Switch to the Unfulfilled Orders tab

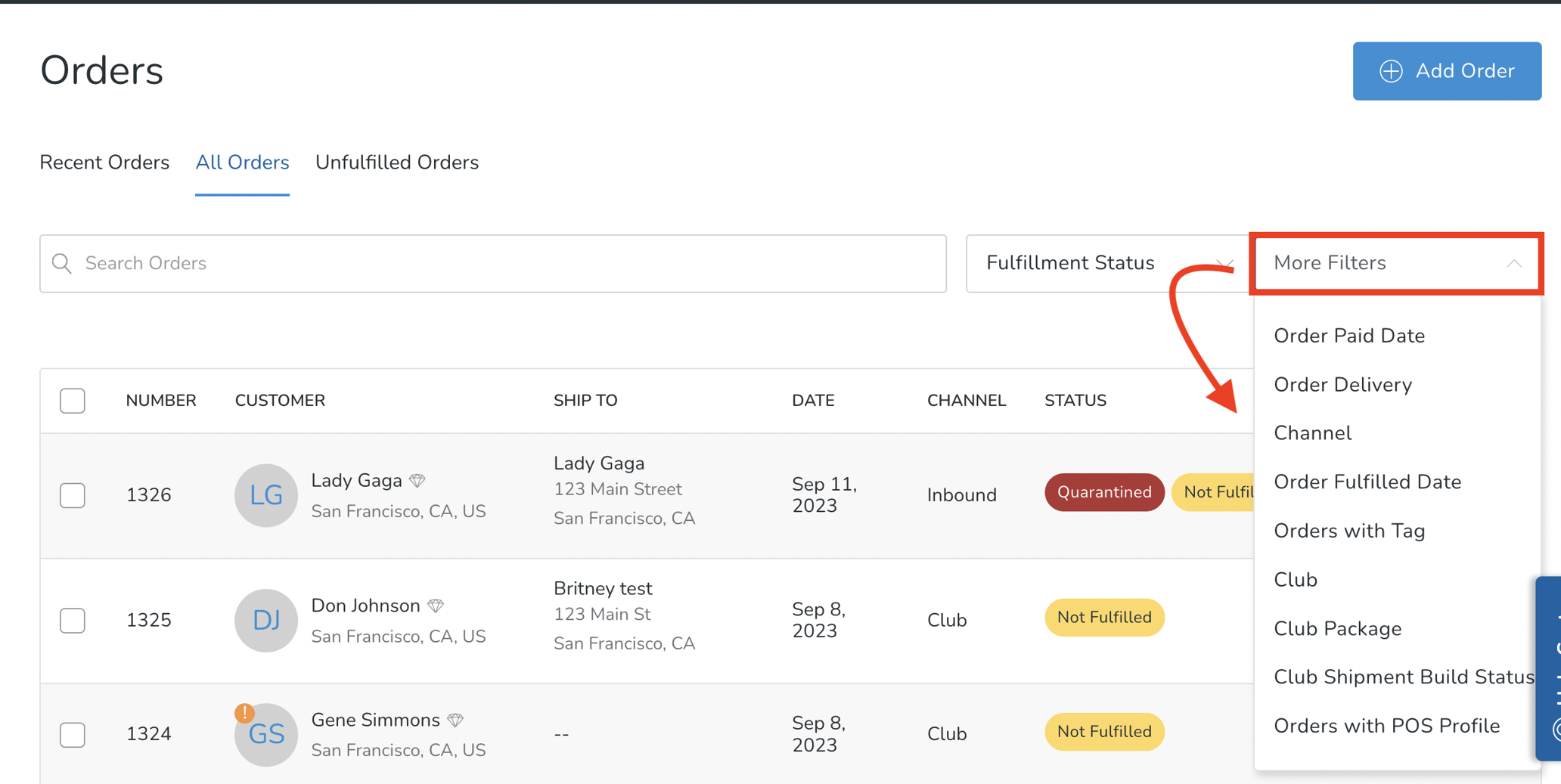(x=396, y=163)
